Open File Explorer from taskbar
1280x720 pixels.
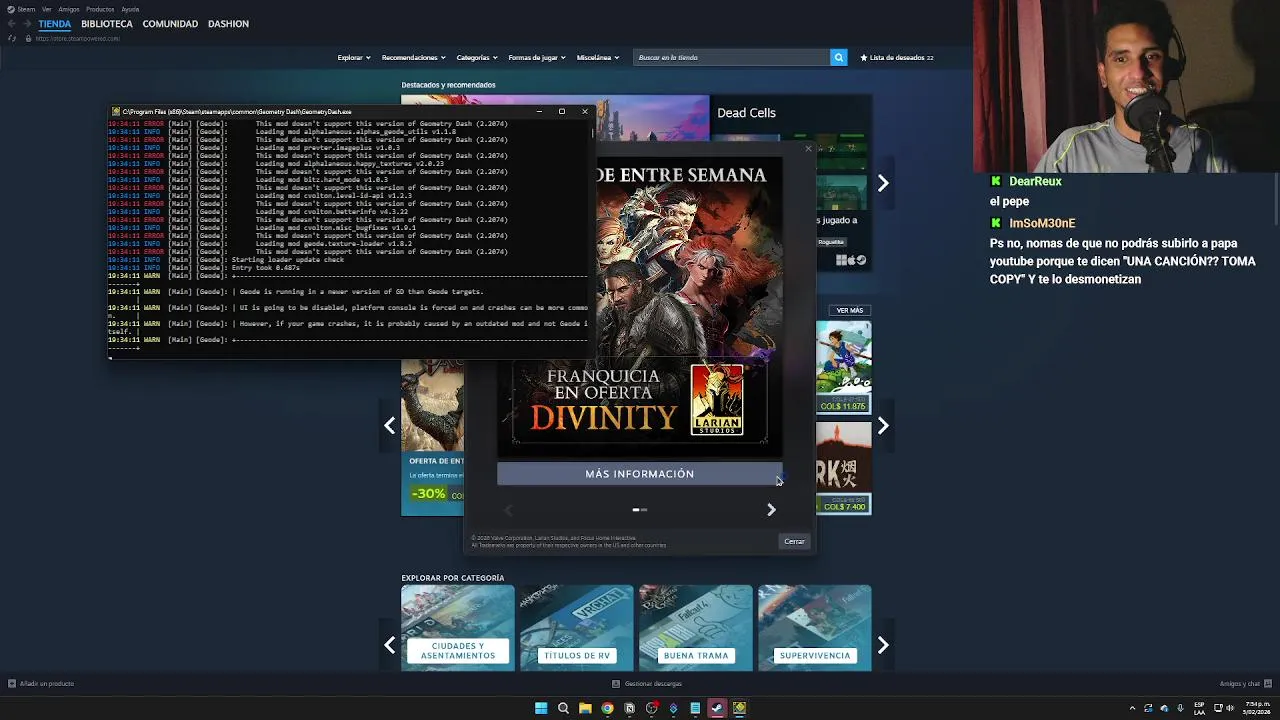pyautogui.click(x=585, y=708)
